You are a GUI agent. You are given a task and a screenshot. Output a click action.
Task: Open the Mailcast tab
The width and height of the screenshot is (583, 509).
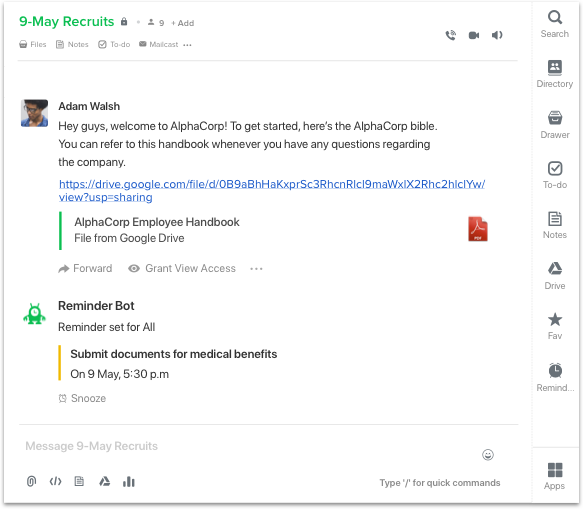tap(158, 44)
